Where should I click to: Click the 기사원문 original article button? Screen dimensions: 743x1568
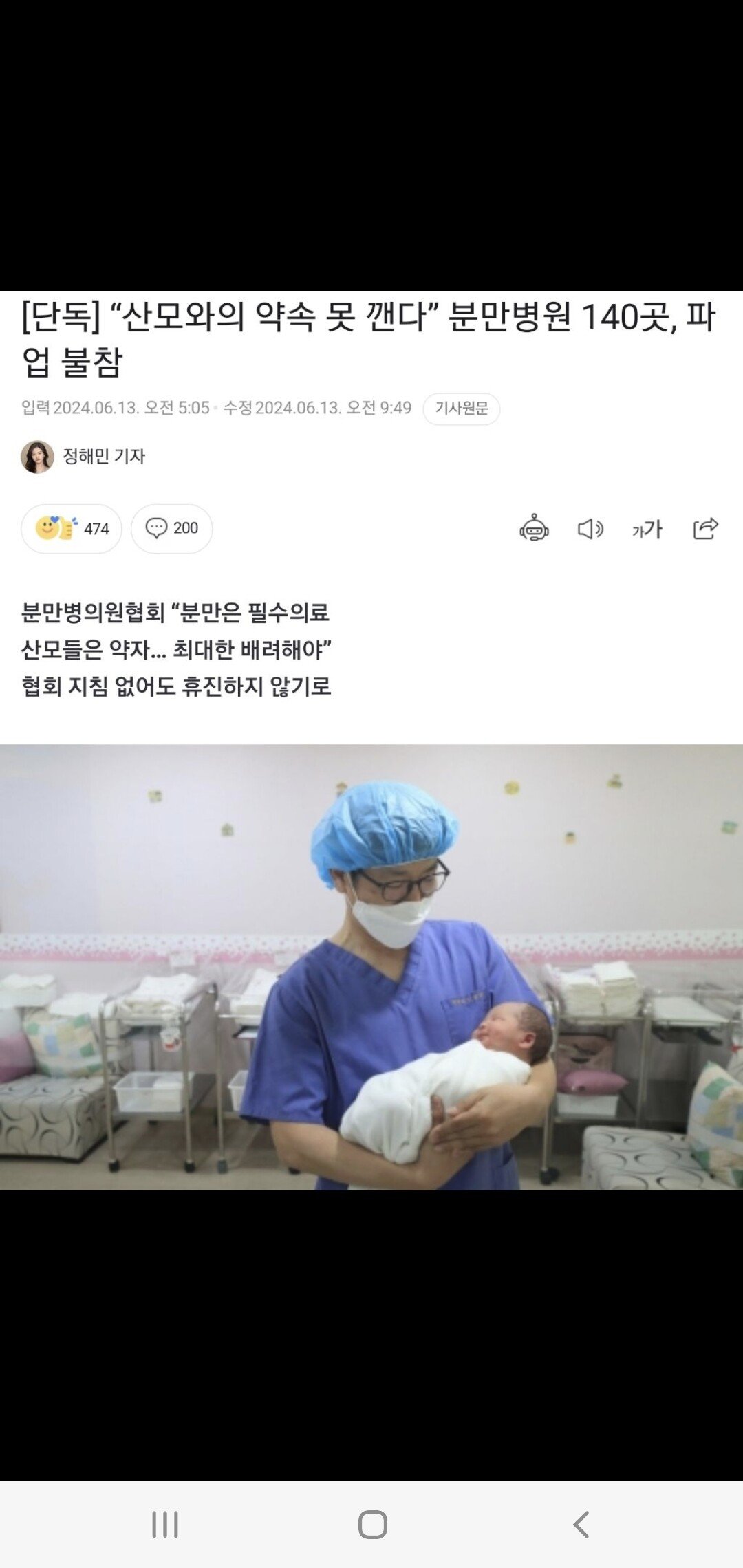point(462,409)
